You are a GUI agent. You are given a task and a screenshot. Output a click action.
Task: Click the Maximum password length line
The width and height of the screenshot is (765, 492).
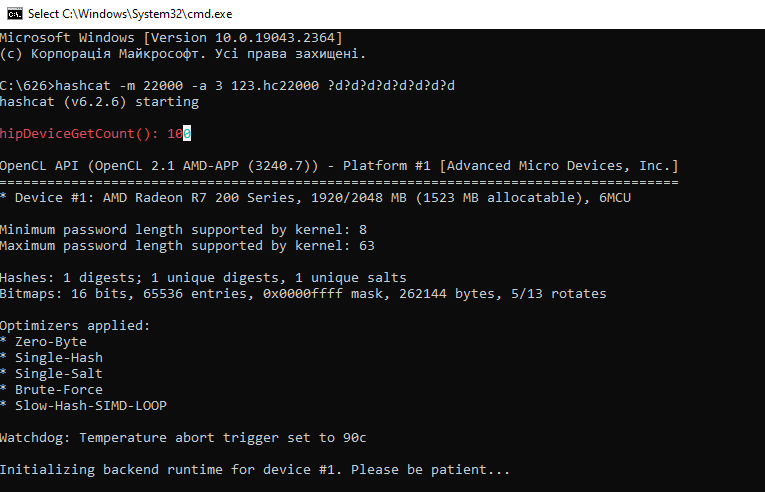187,246
